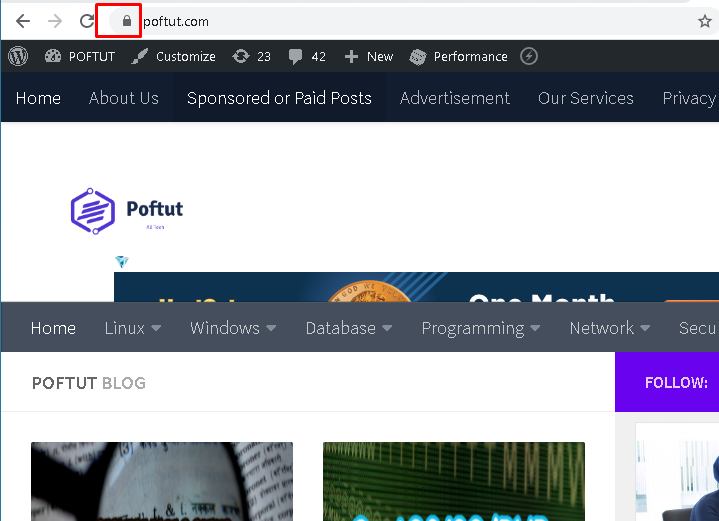This screenshot has height=521, width=719.
Task: Click the AMP lightning bolt icon
Action: (x=529, y=56)
